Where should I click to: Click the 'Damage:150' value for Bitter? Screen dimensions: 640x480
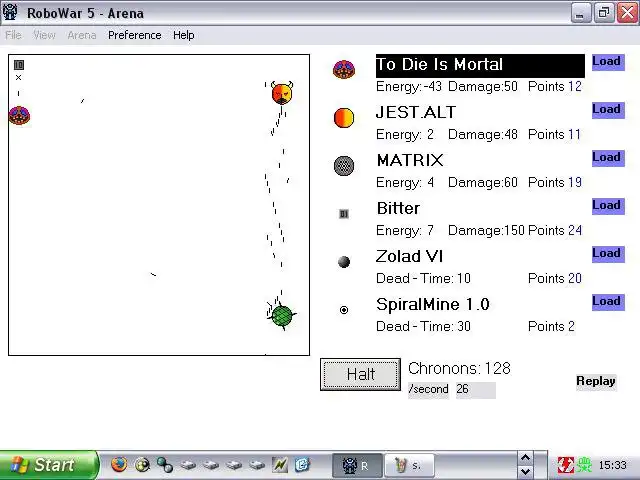[486, 231]
